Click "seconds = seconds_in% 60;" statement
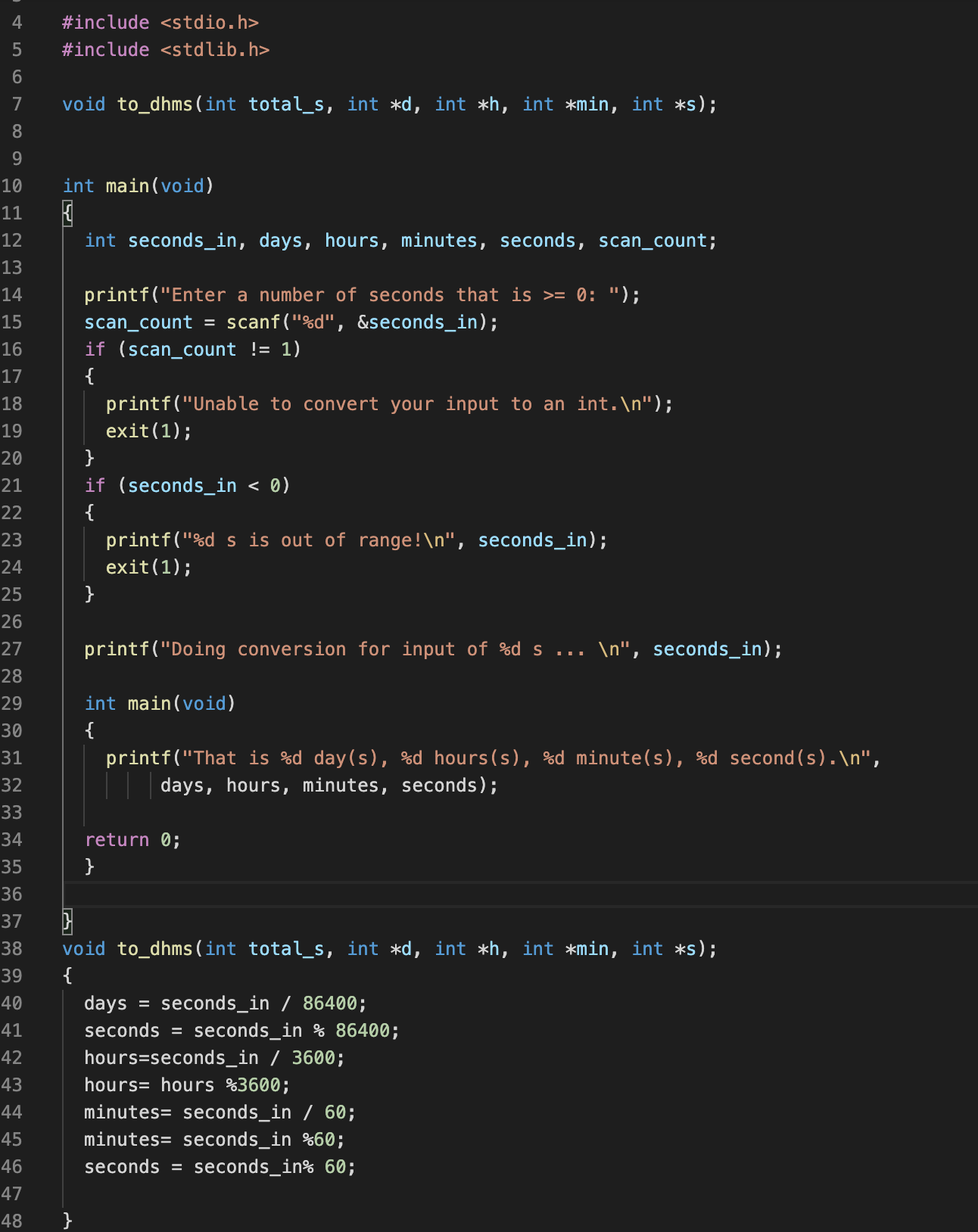978x1232 pixels. click(220, 1167)
